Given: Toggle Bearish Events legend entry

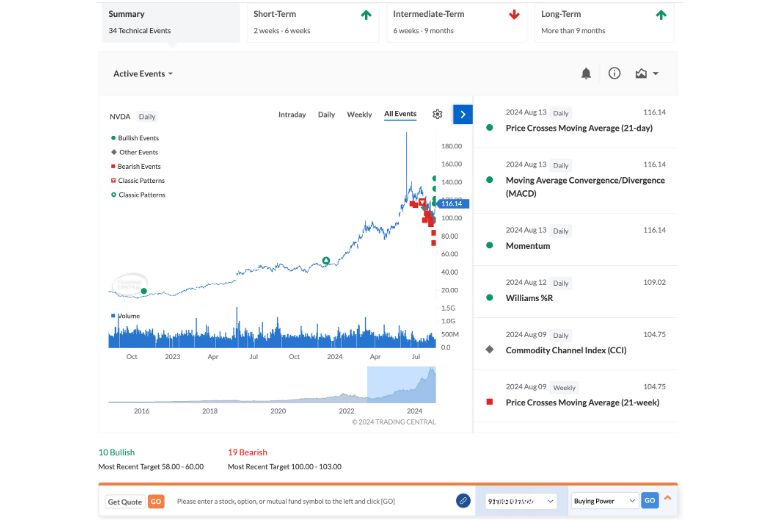Looking at the screenshot, I should tap(135, 166).
